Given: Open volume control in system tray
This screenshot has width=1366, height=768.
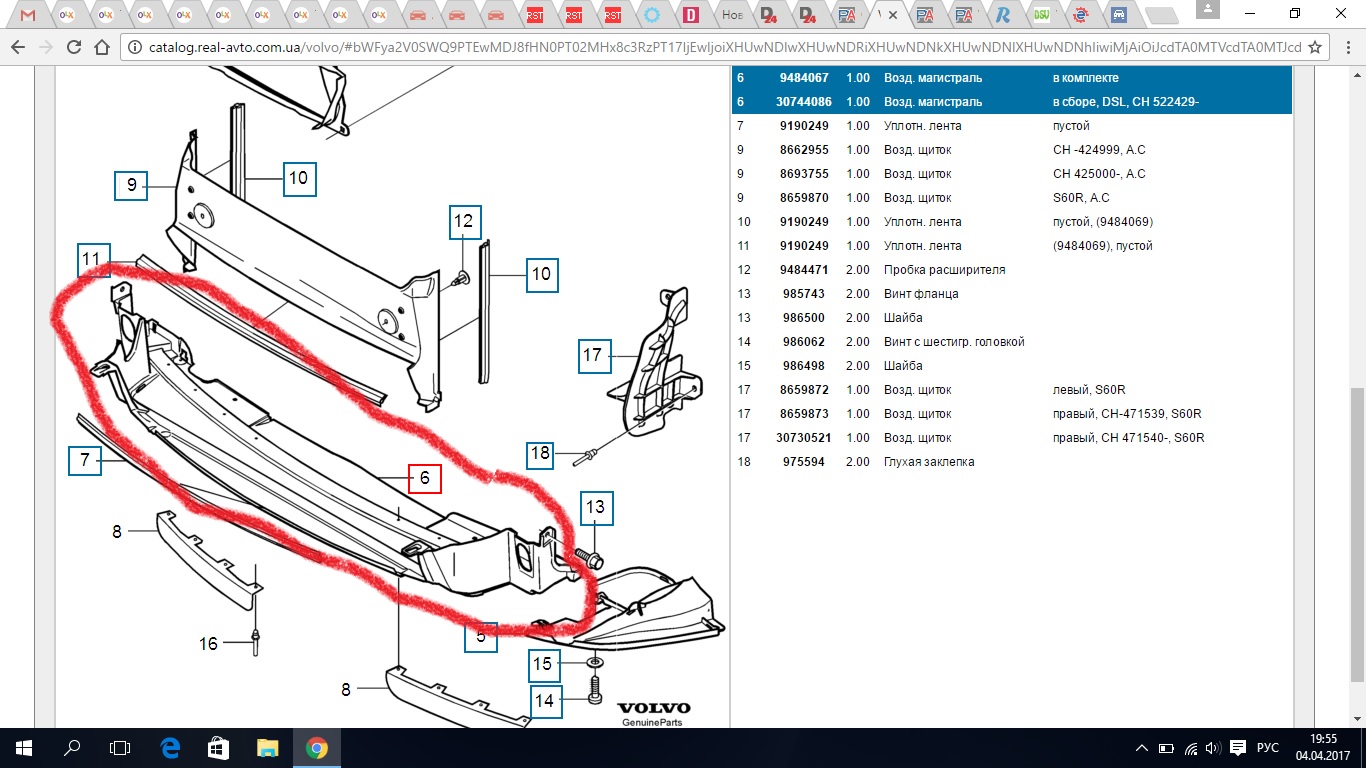Looking at the screenshot, I should [x=1211, y=748].
